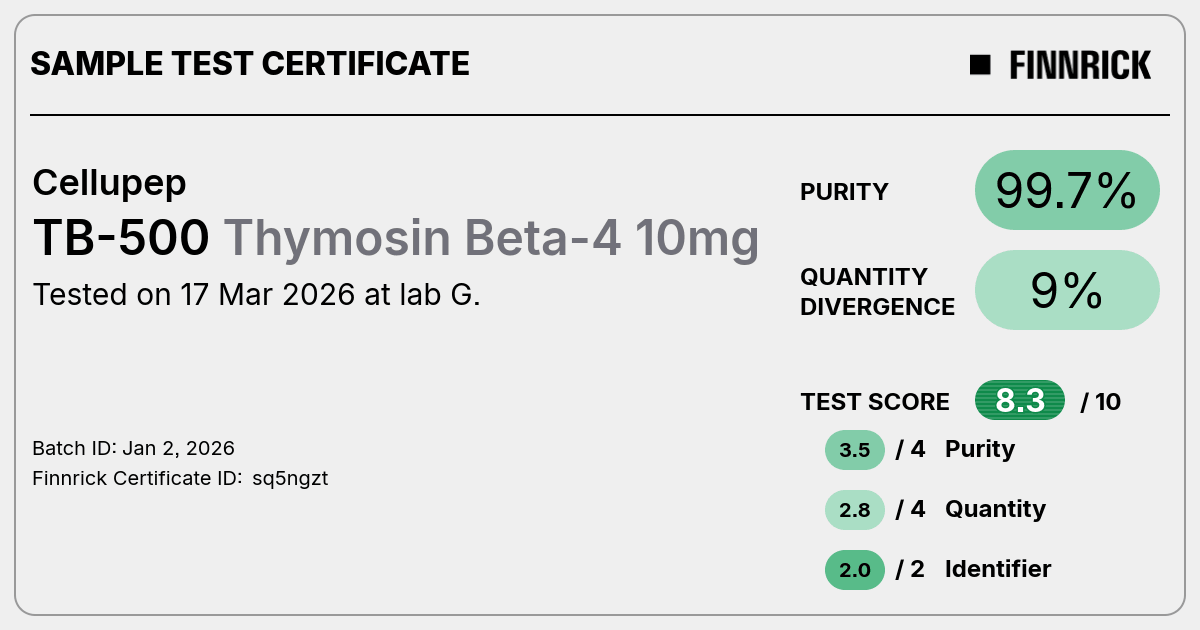Click the Thymosin Beta-4 10mg subtitle
The image size is (1200, 630).
point(491,239)
